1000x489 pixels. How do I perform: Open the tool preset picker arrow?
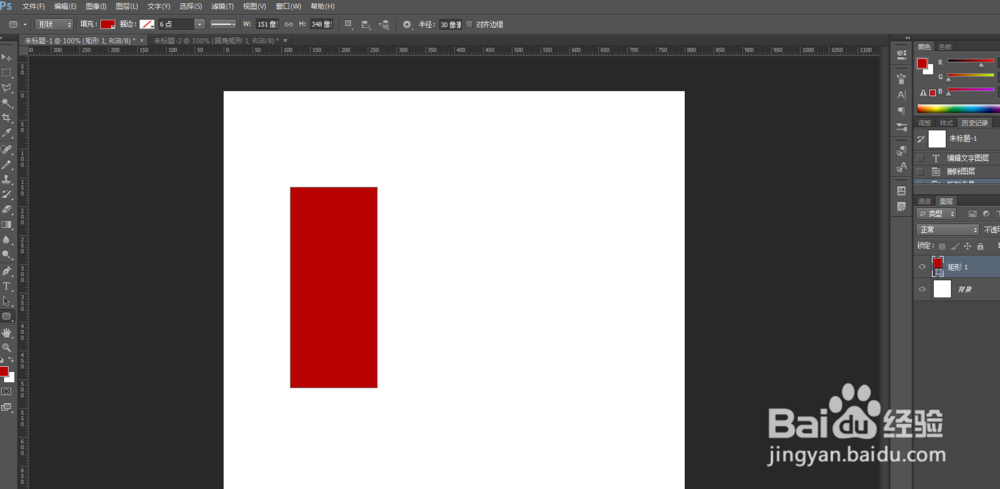pos(25,24)
